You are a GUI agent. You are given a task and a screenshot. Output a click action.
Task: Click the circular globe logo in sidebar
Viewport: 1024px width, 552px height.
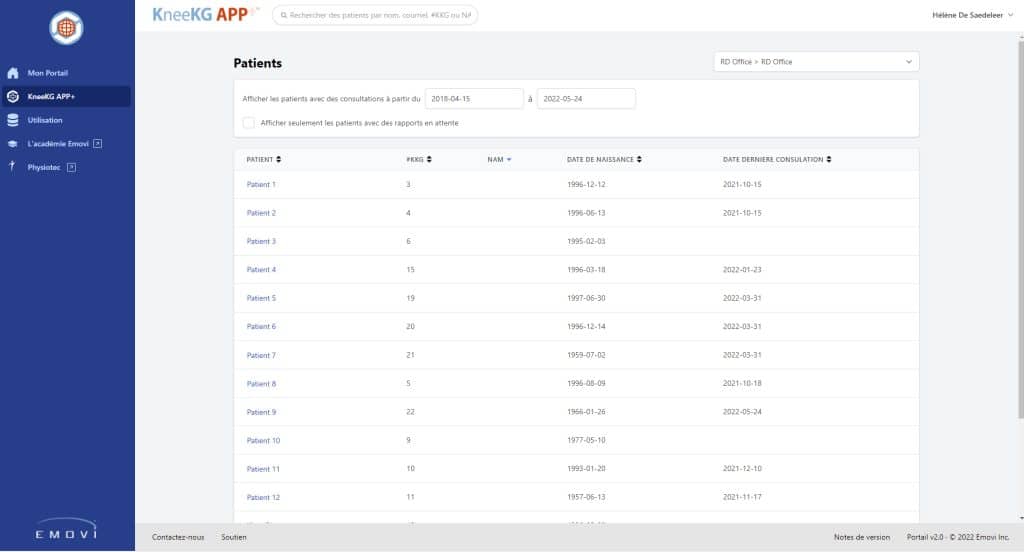[66, 28]
